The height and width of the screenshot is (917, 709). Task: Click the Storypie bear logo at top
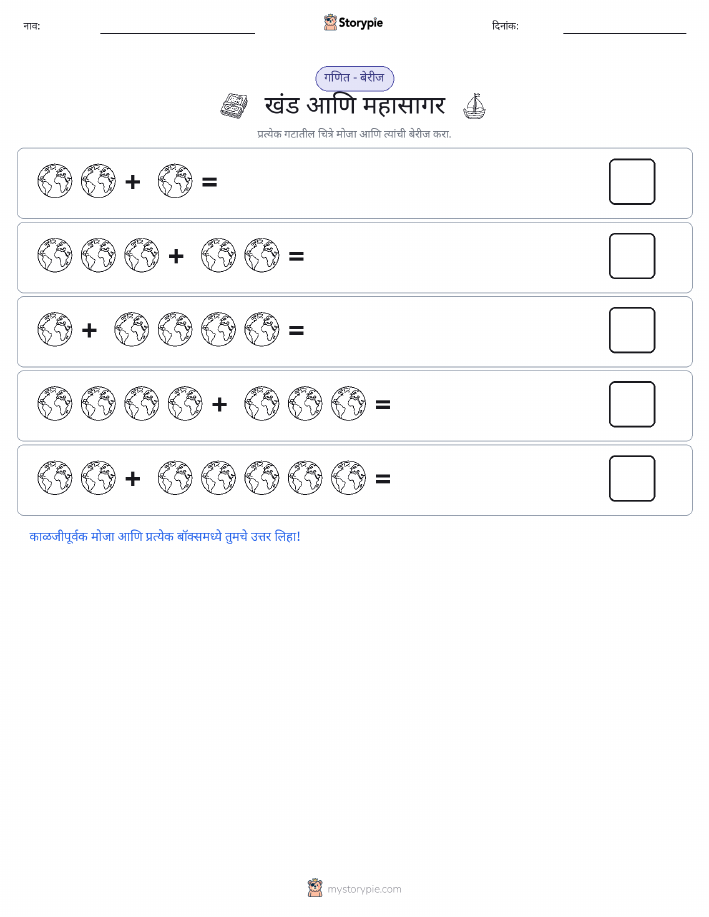(x=331, y=23)
